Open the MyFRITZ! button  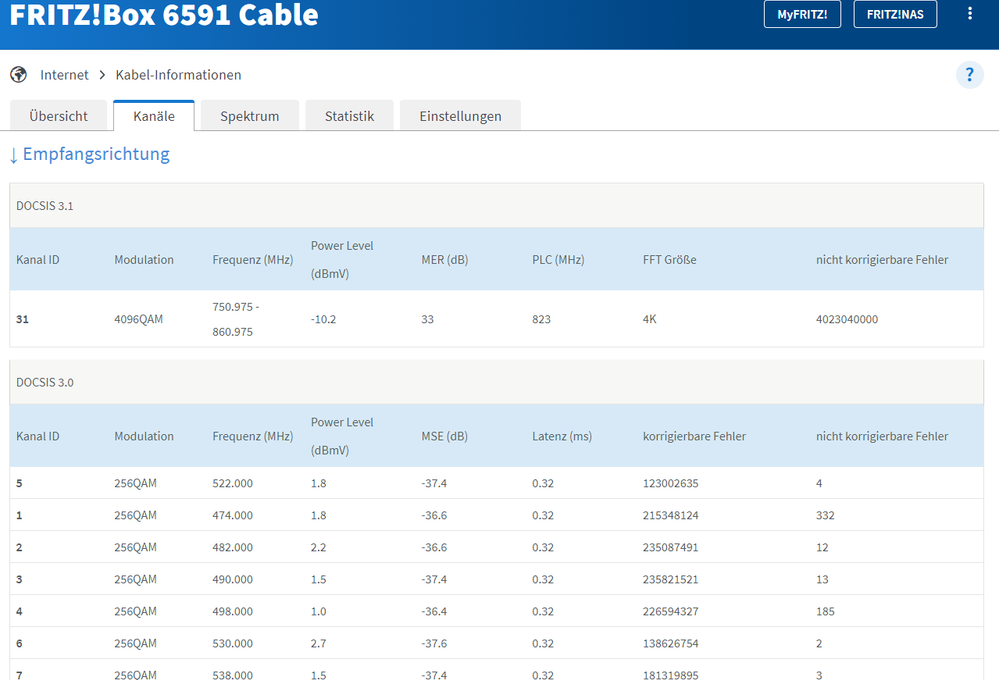(802, 14)
